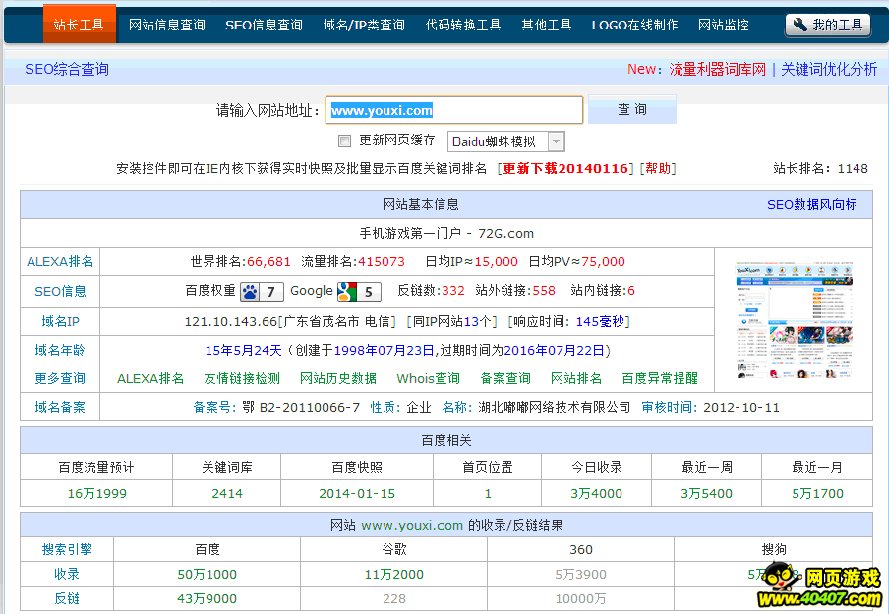Open the 百度异常提醒 link
The height and width of the screenshot is (614, 889).
659,378
